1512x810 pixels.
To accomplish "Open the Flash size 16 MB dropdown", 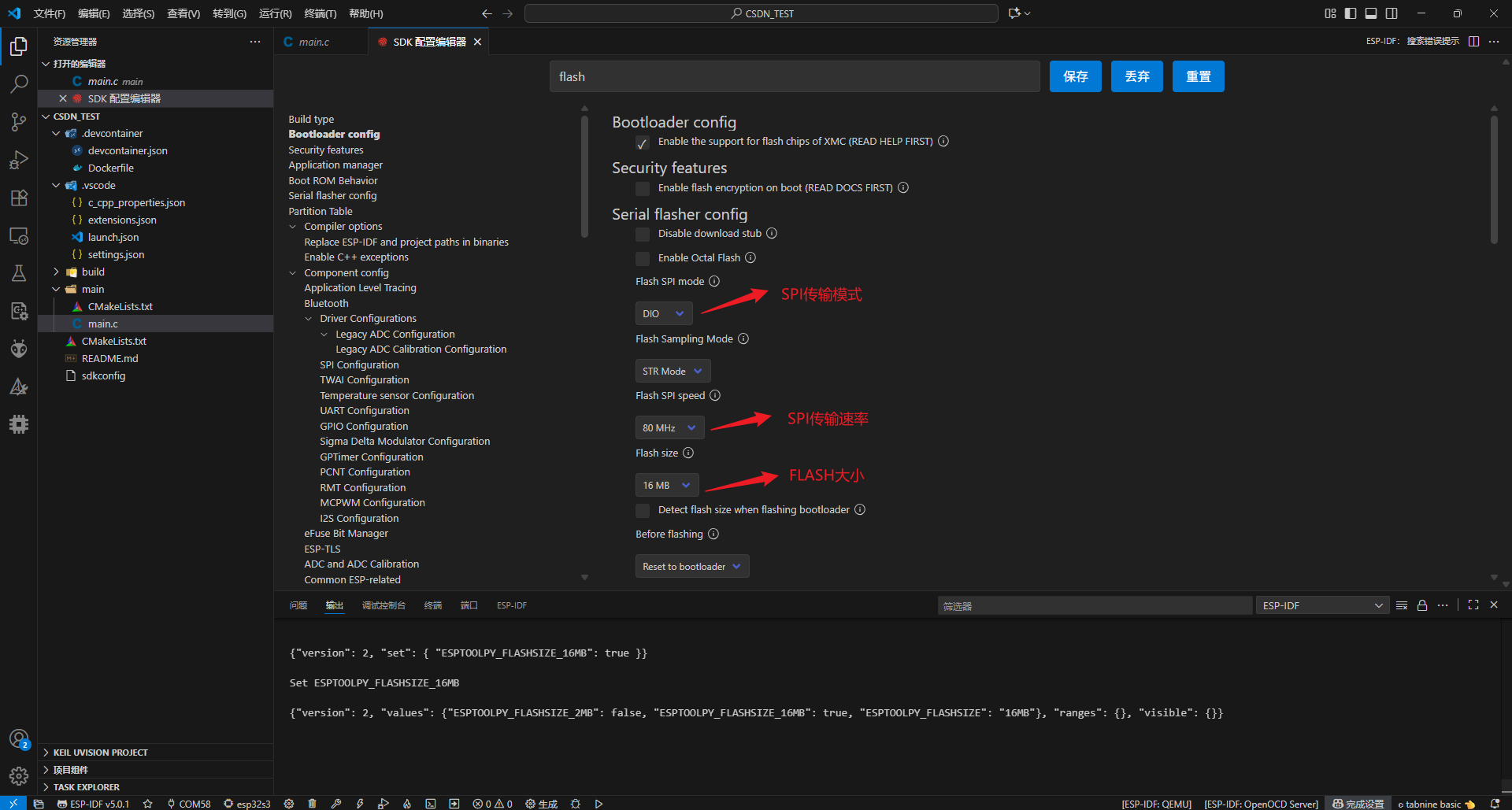I will (667, 485).
